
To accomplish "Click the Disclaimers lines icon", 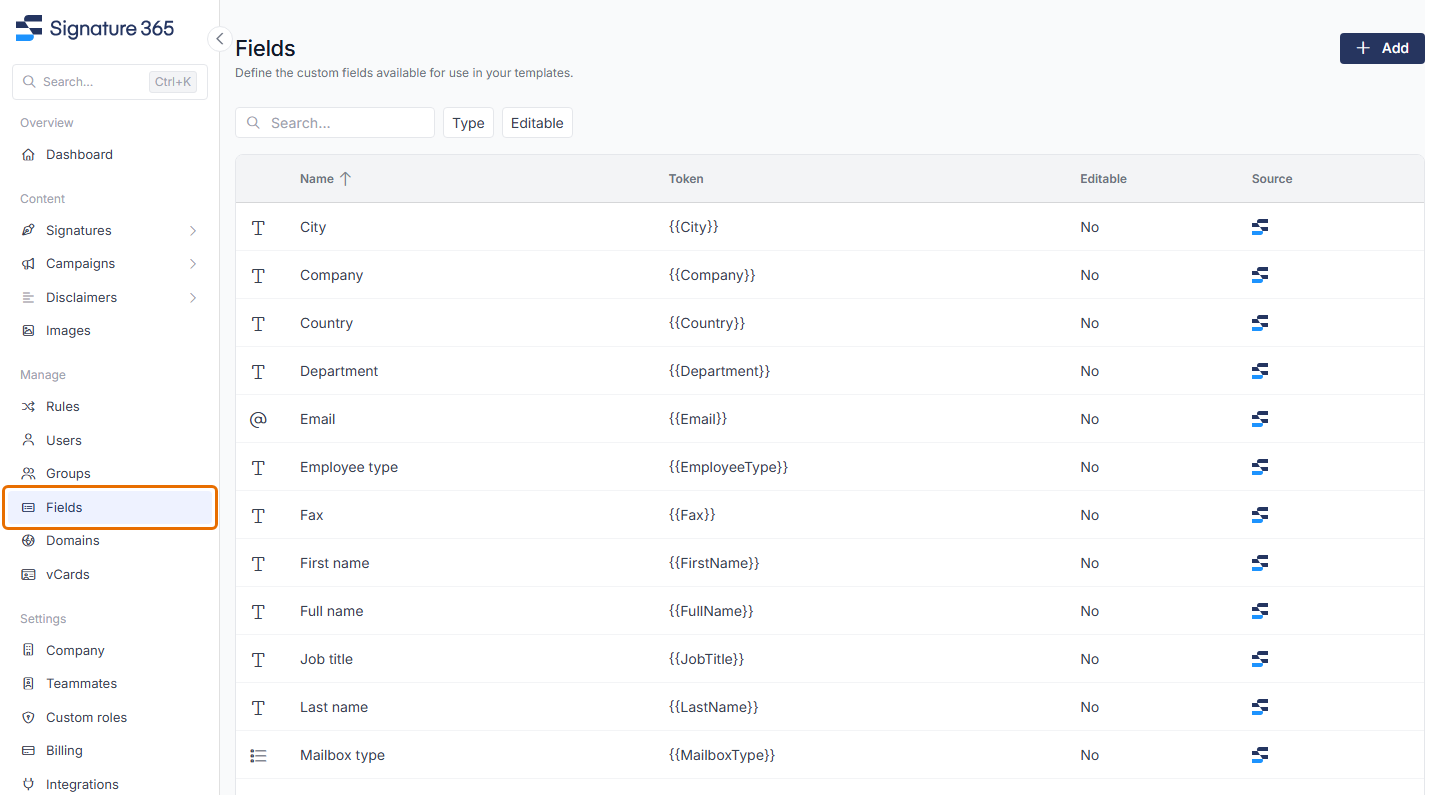I will click(x=28, y=298).
